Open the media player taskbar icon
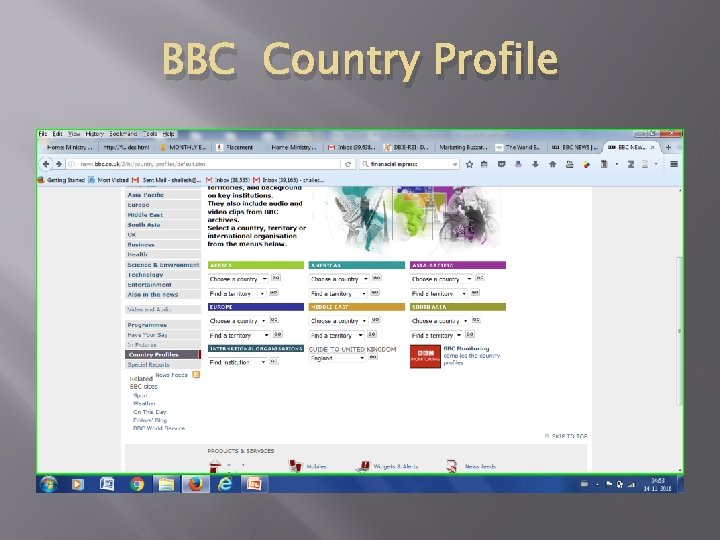Viewport: 720px width, 540px height. click(x=78, y=484)
